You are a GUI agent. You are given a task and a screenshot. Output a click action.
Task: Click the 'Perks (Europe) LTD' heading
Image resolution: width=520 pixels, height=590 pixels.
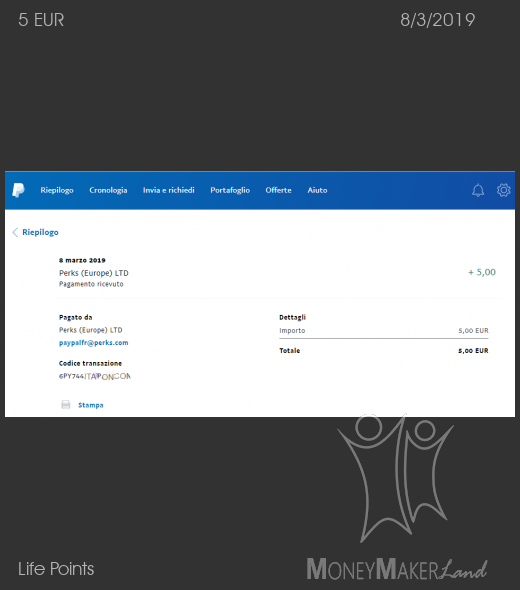94,273
